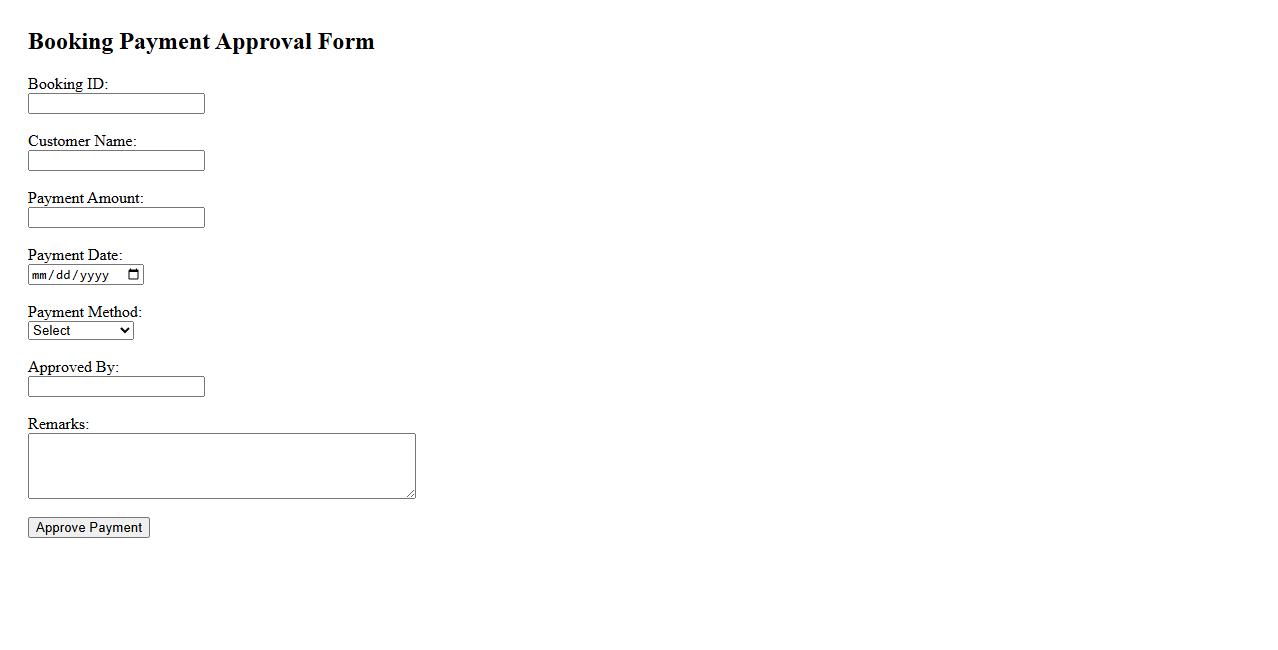Click the "Payment Amount:" label
The image size is (1278, 650).
[x=86, y=198]
